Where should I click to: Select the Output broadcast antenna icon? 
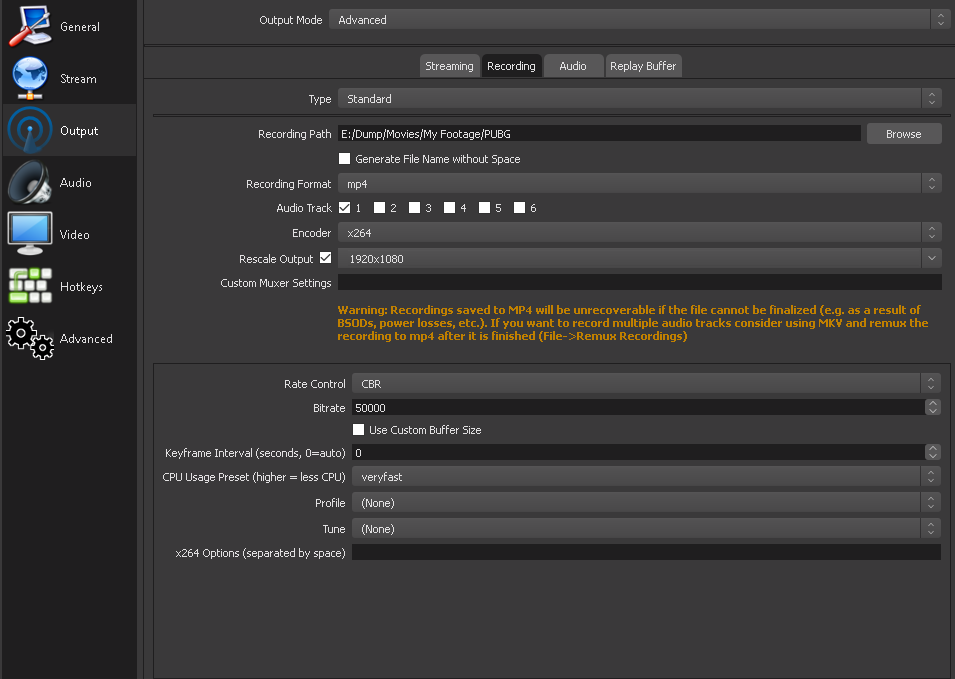coord(30,130)
